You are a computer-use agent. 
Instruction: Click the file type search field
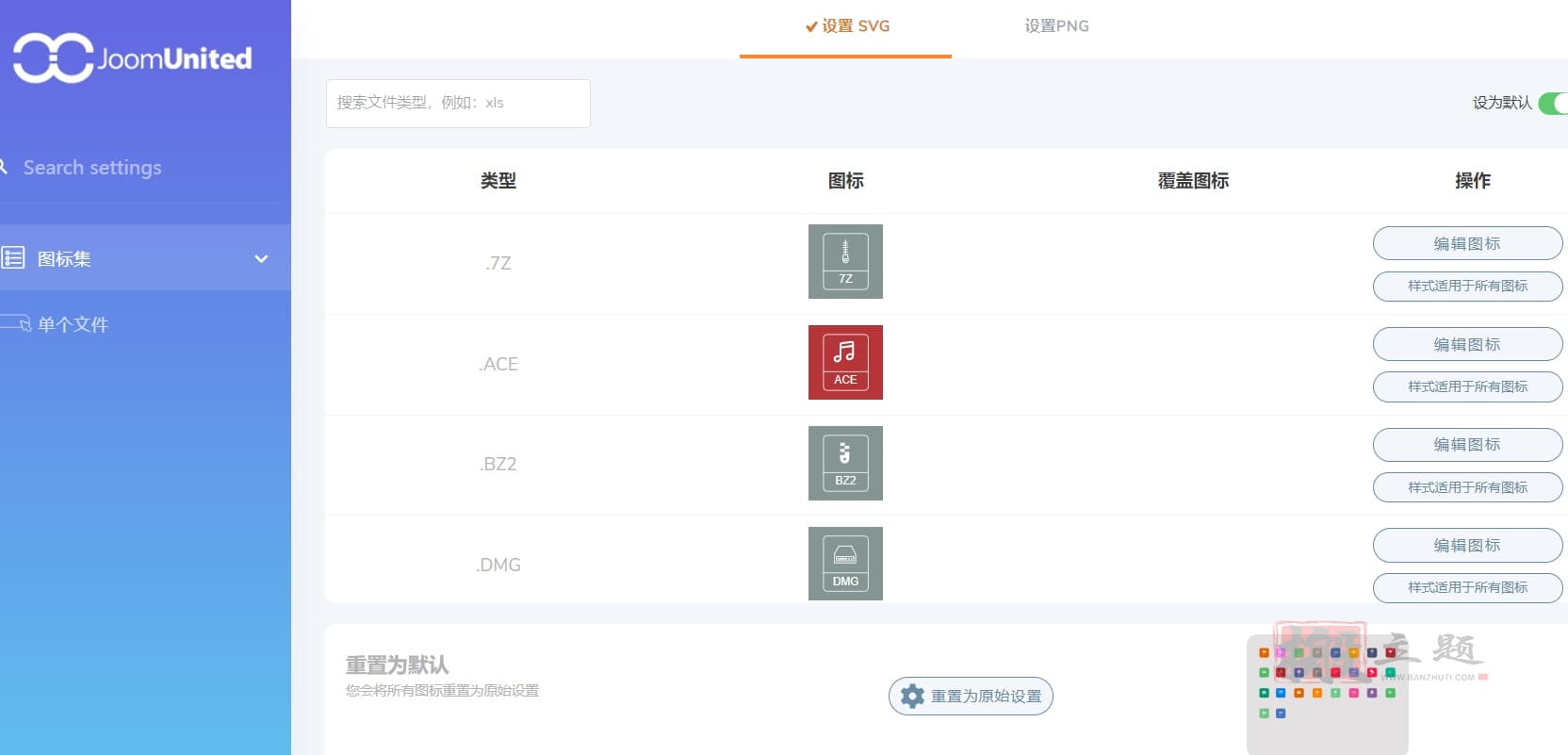[458, 104]
